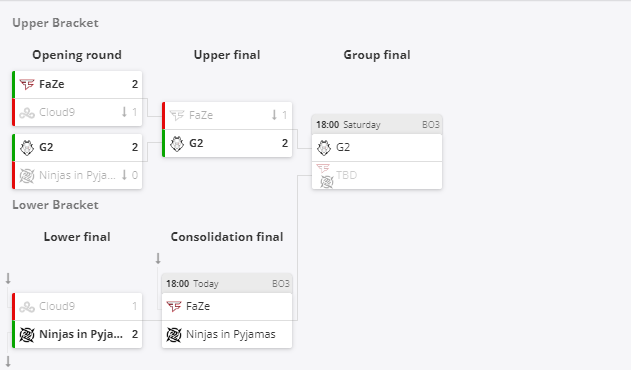Select the TBD slot in Group final
The image size is (631, 370).
click(x=377, y=176)
